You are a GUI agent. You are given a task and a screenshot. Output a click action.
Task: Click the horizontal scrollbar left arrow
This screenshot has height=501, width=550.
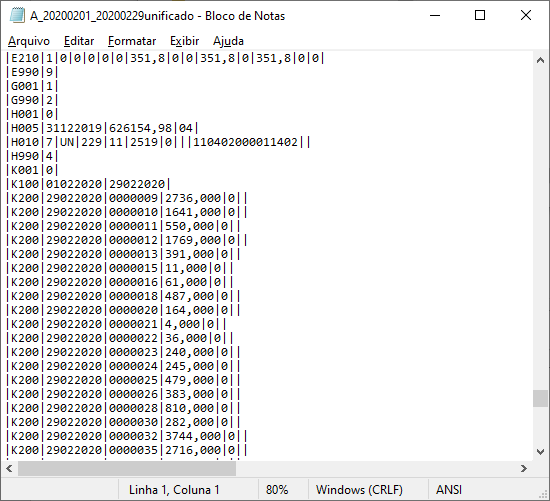click(x=9, y=468)
